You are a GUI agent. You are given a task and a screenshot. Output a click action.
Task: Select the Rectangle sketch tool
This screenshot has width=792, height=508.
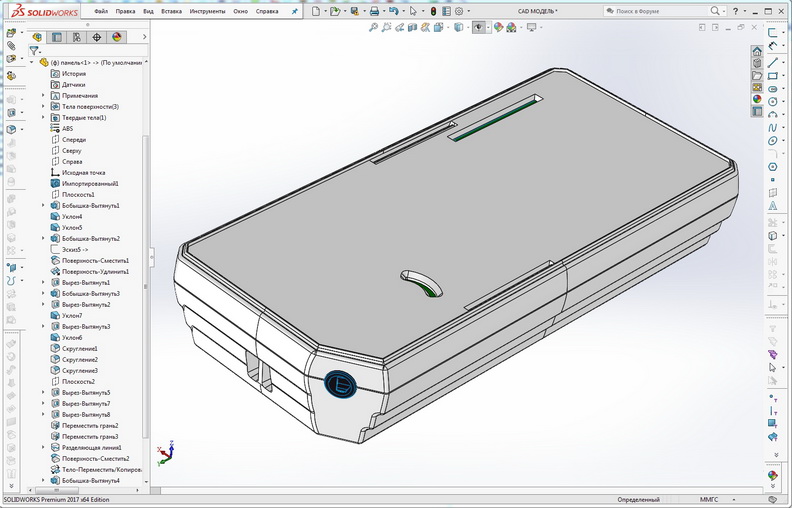click(772, 76)
